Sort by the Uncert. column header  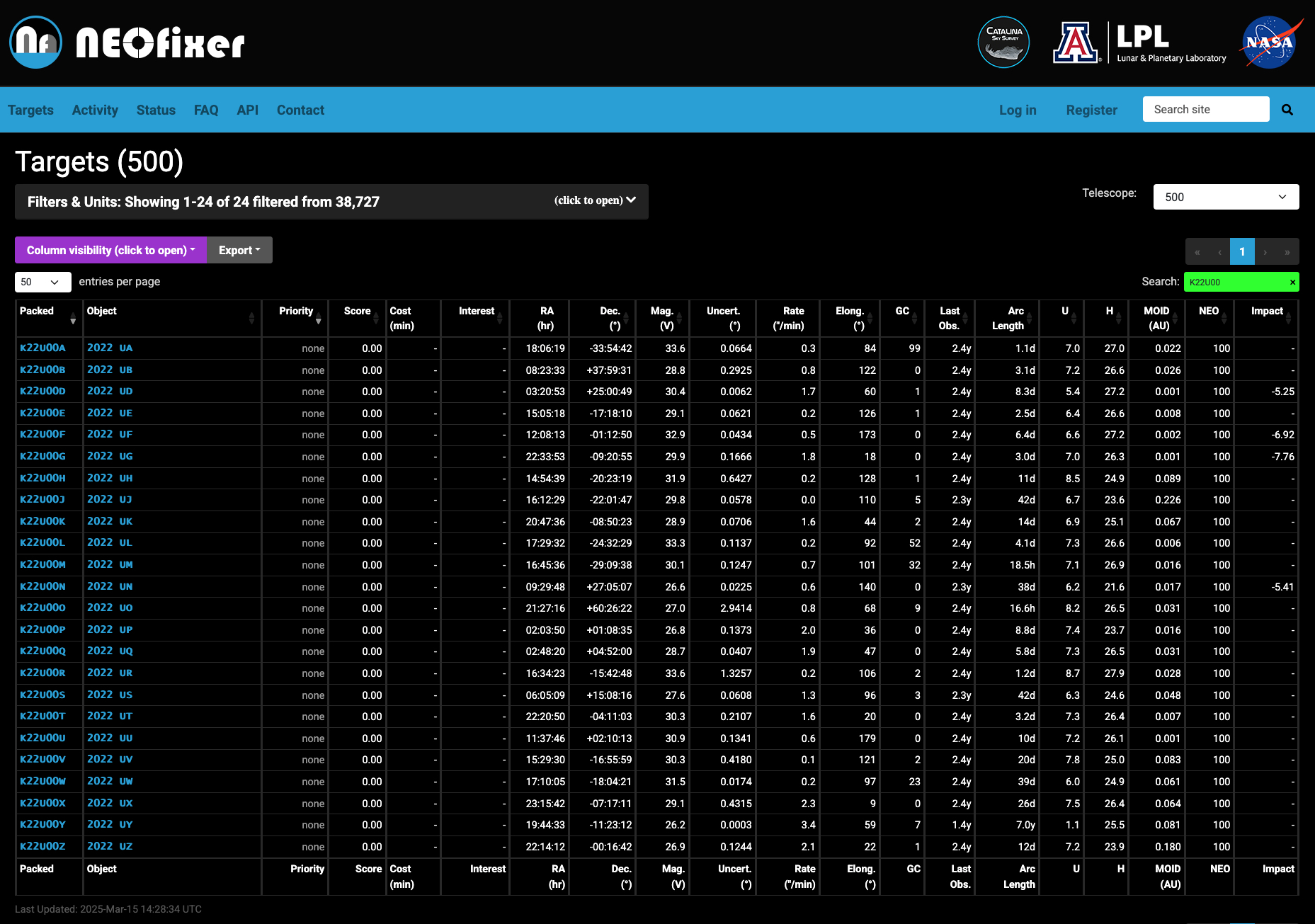tap(723, 318)
